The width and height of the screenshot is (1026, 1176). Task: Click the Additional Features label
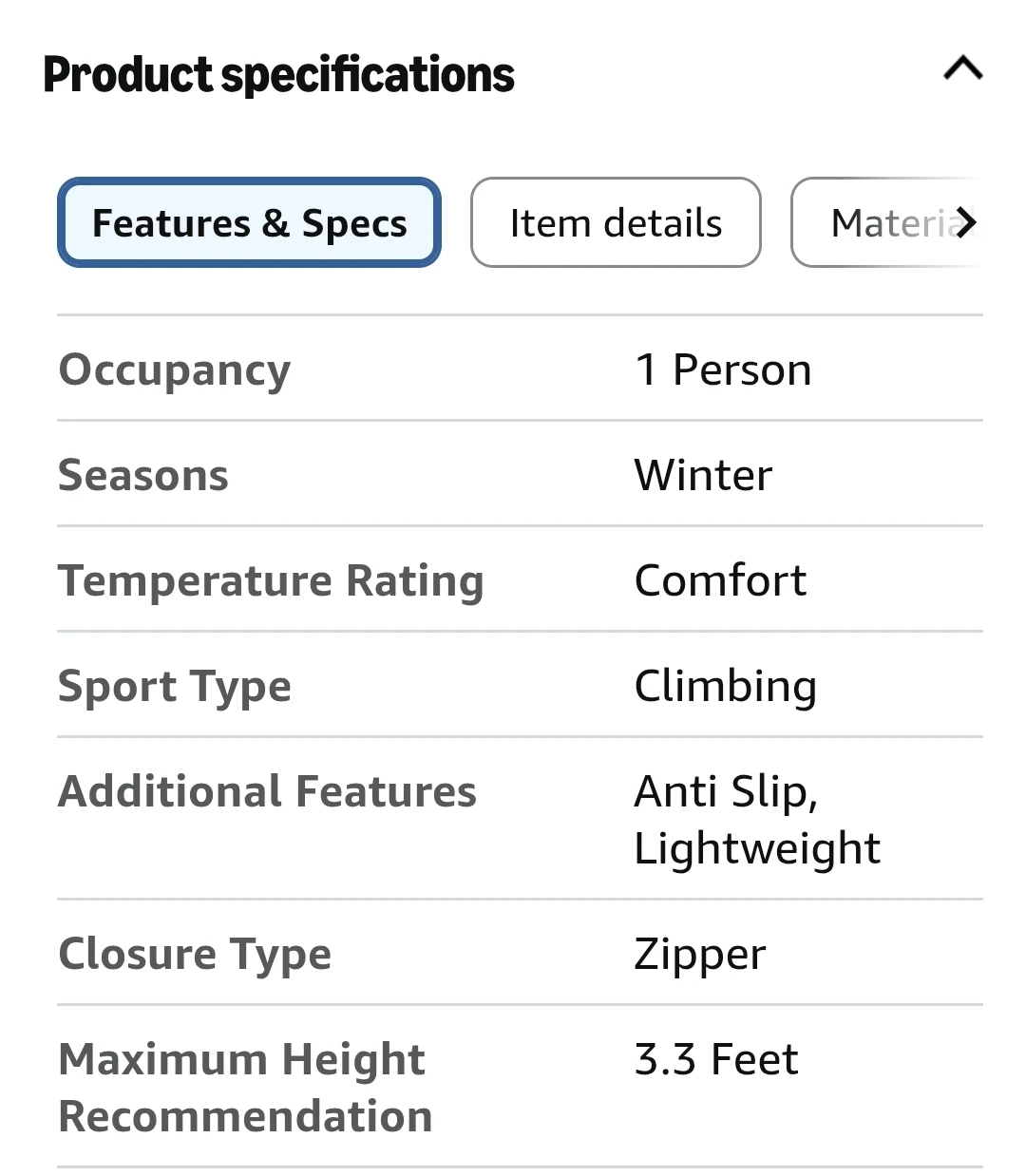267,791
